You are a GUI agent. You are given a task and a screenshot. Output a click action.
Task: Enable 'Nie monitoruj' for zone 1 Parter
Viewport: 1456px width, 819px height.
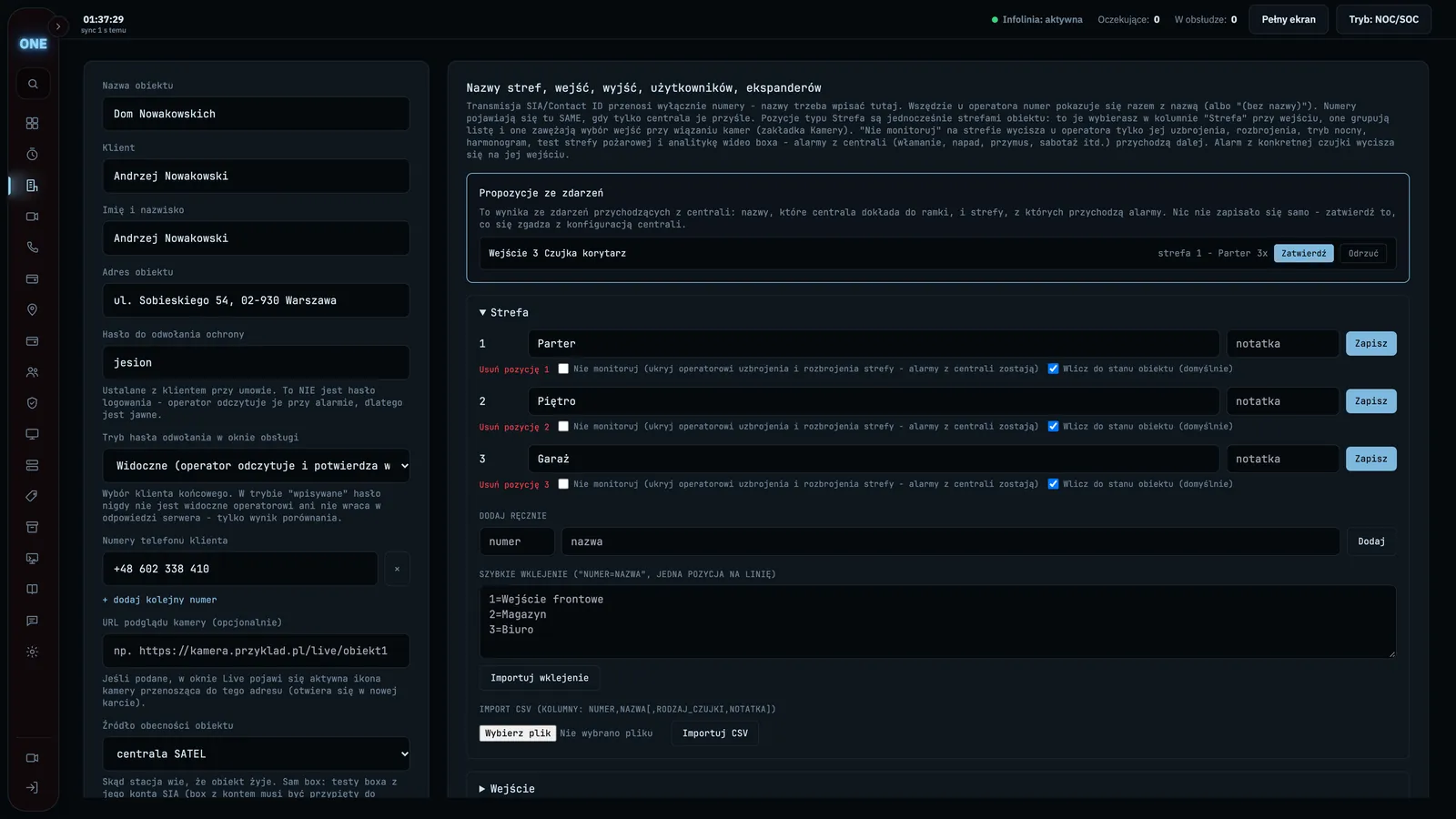pyautogui.click(x=563, y=369)
